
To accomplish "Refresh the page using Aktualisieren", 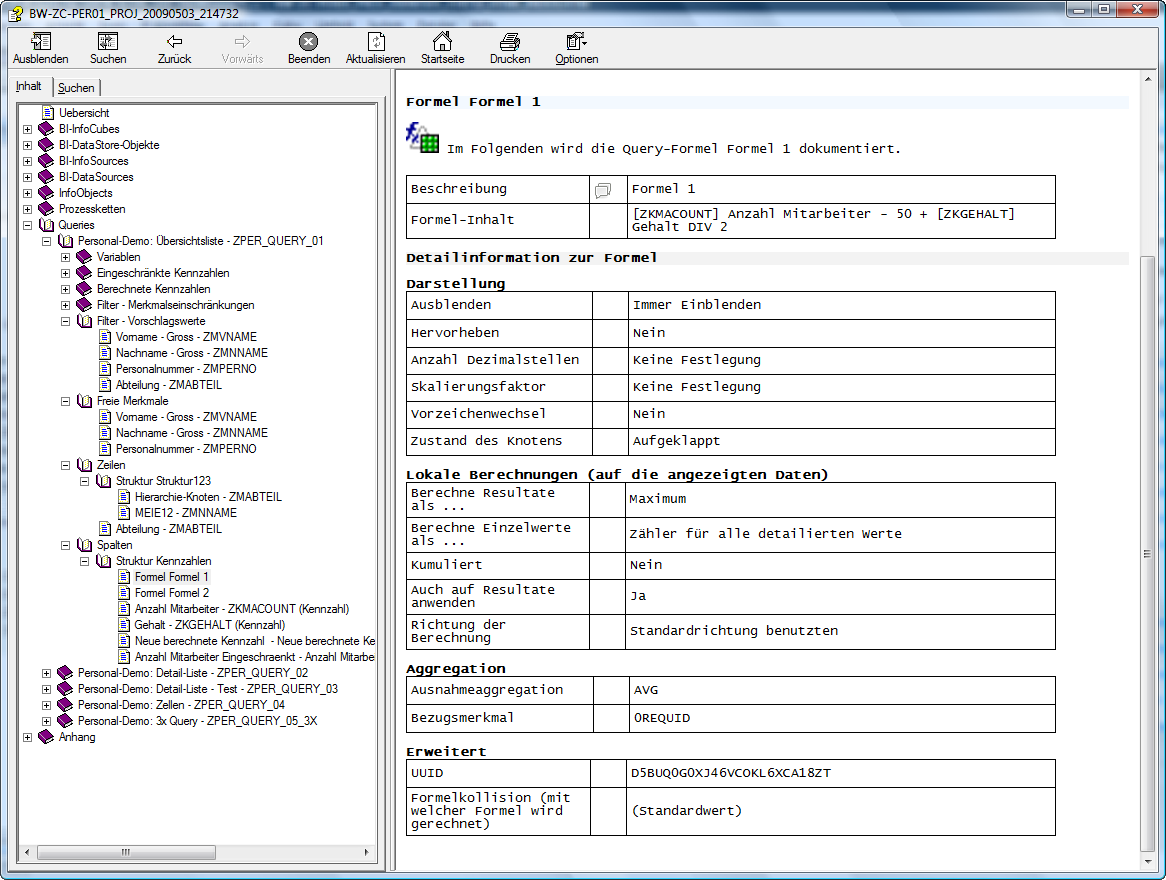I will 376,42.
